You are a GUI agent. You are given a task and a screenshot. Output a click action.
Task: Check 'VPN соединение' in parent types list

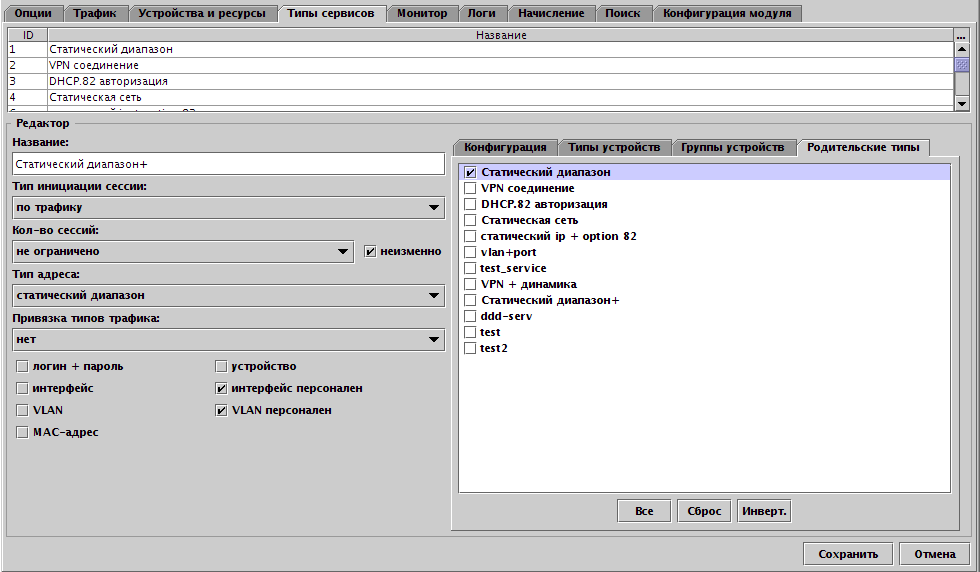tap(470, 188)
